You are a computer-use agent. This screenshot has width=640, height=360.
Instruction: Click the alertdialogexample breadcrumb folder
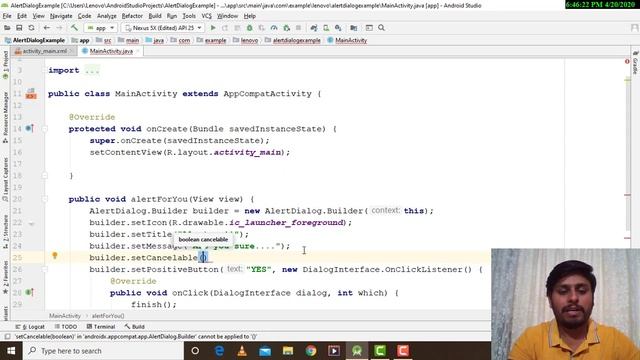click(x=293, y=40)
